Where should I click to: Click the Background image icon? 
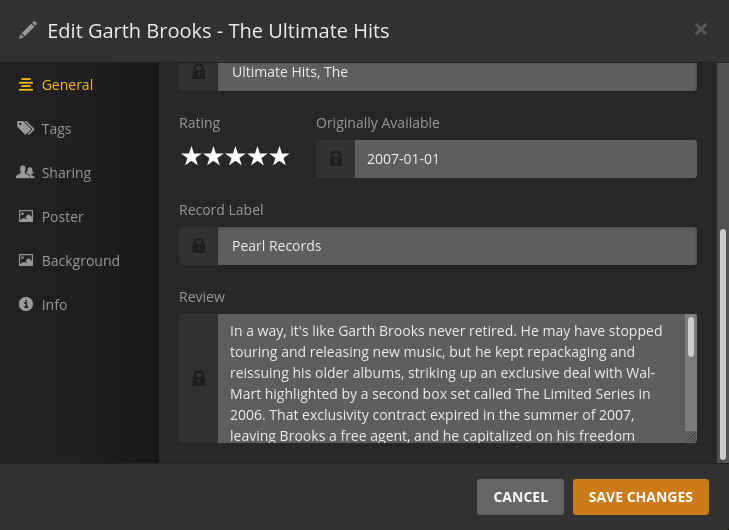26,261
